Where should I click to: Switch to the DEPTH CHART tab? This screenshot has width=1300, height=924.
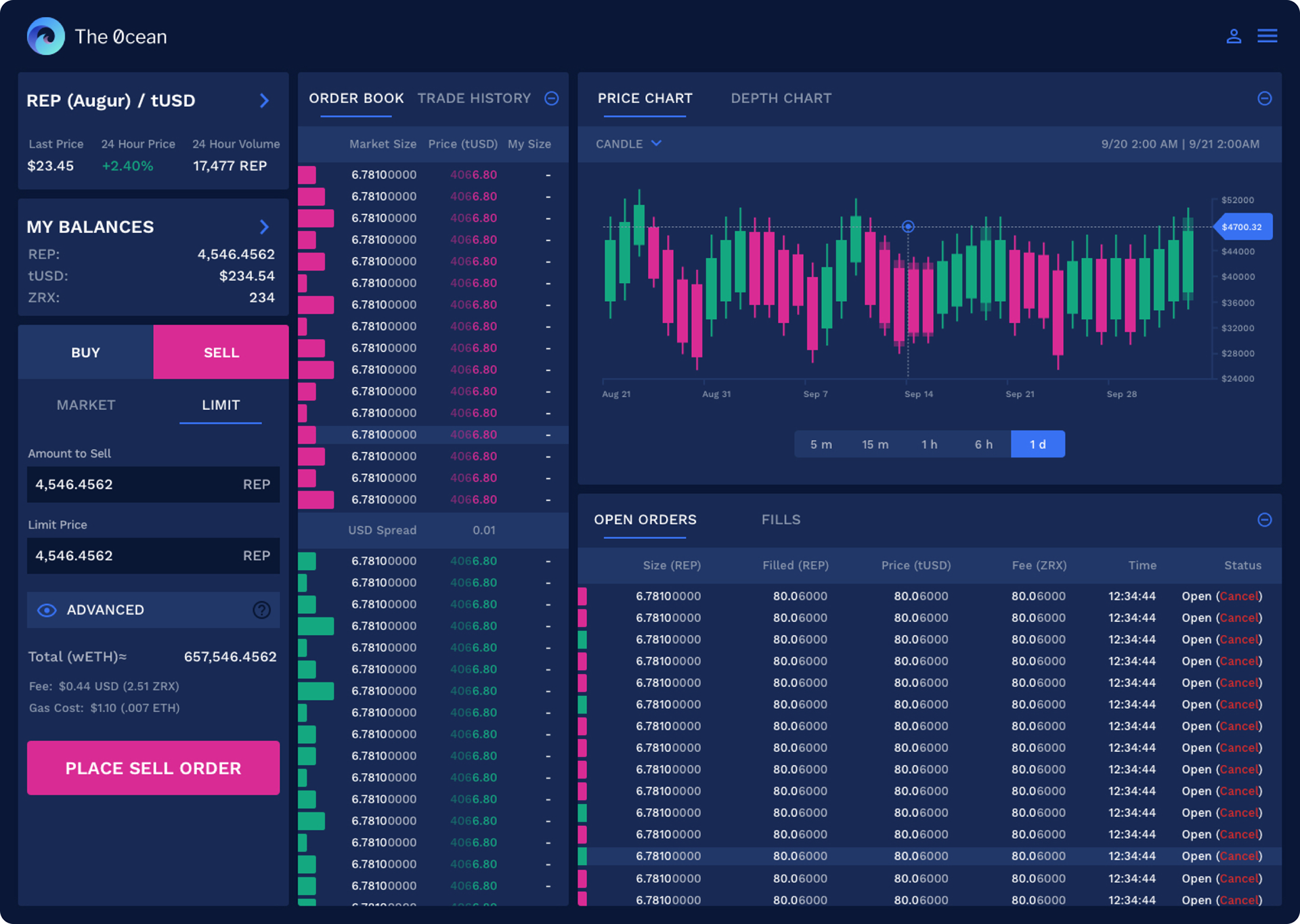[x=781, y=99]
